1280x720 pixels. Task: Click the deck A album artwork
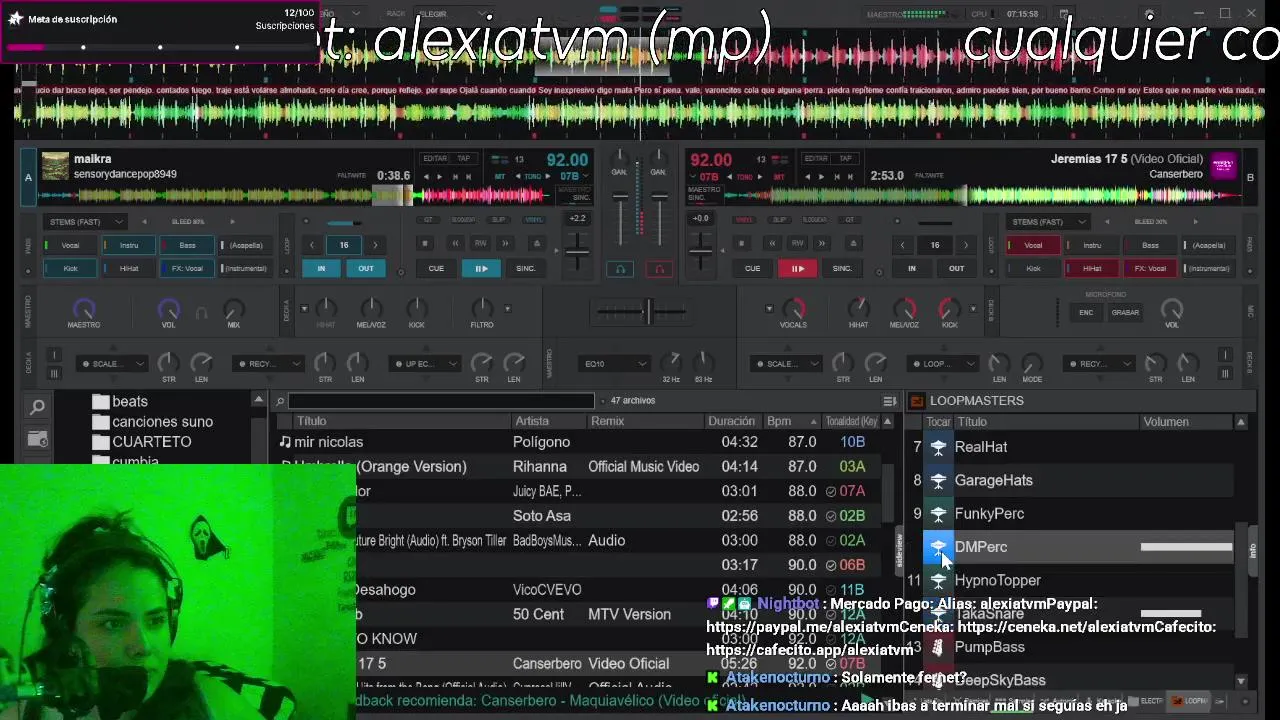pos(56,166)
